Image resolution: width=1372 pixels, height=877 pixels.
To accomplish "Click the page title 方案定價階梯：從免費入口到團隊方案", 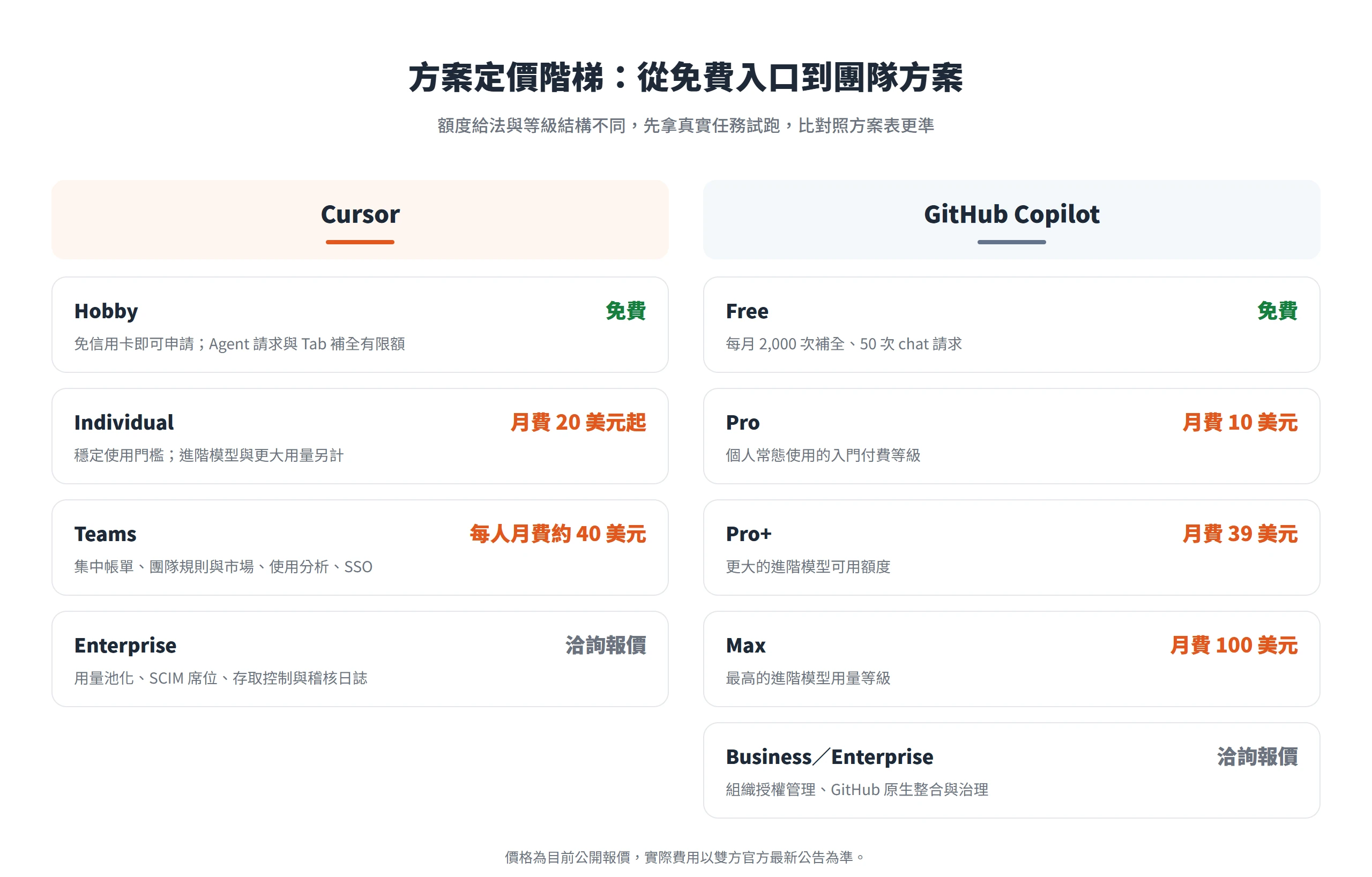I will [685, 78].
